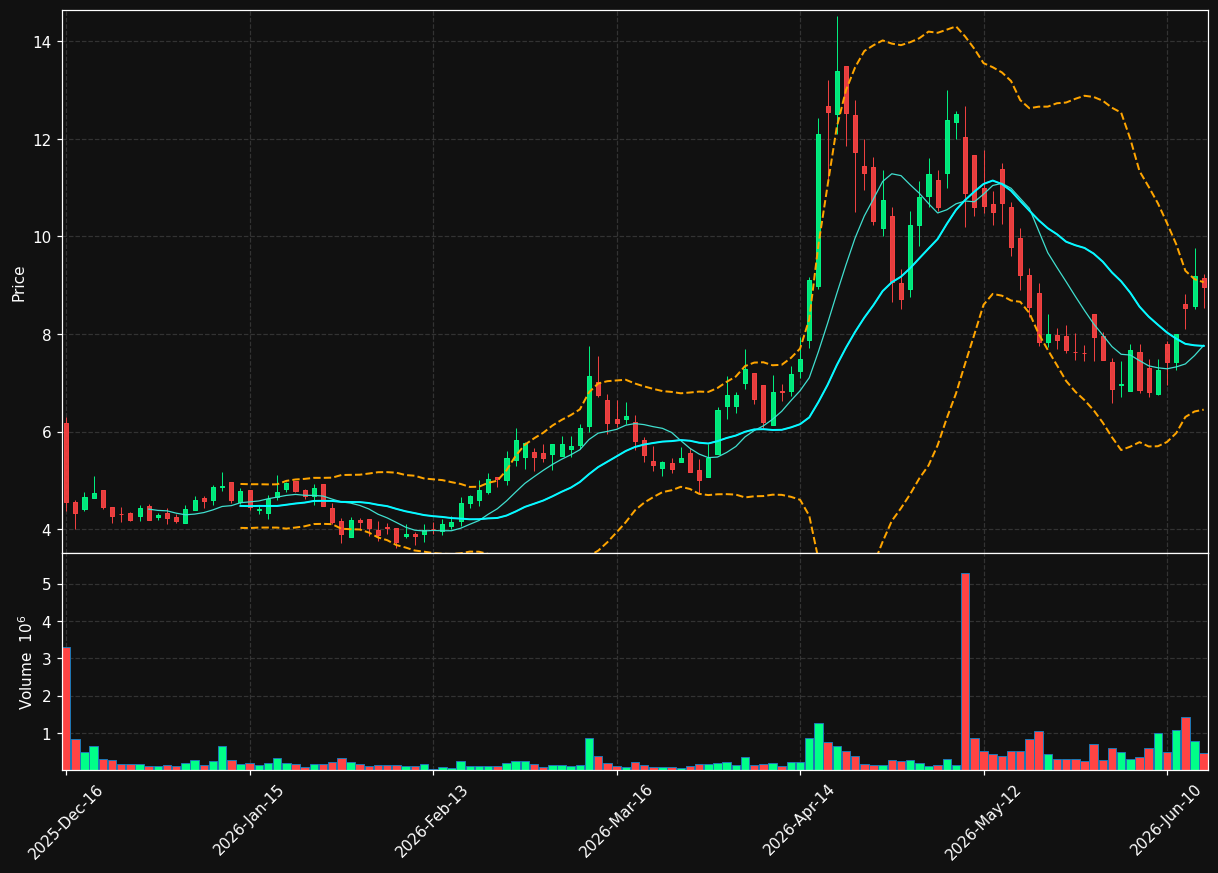Click the 2026-May-12 date label

click(983, 821)
